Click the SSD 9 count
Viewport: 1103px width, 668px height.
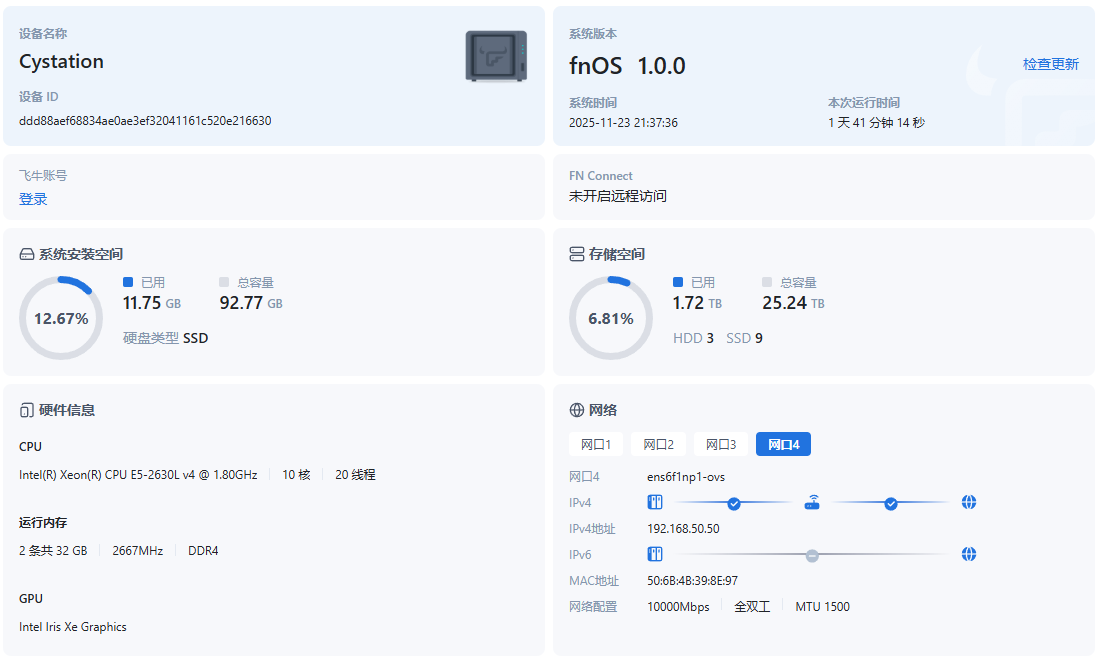744,339
